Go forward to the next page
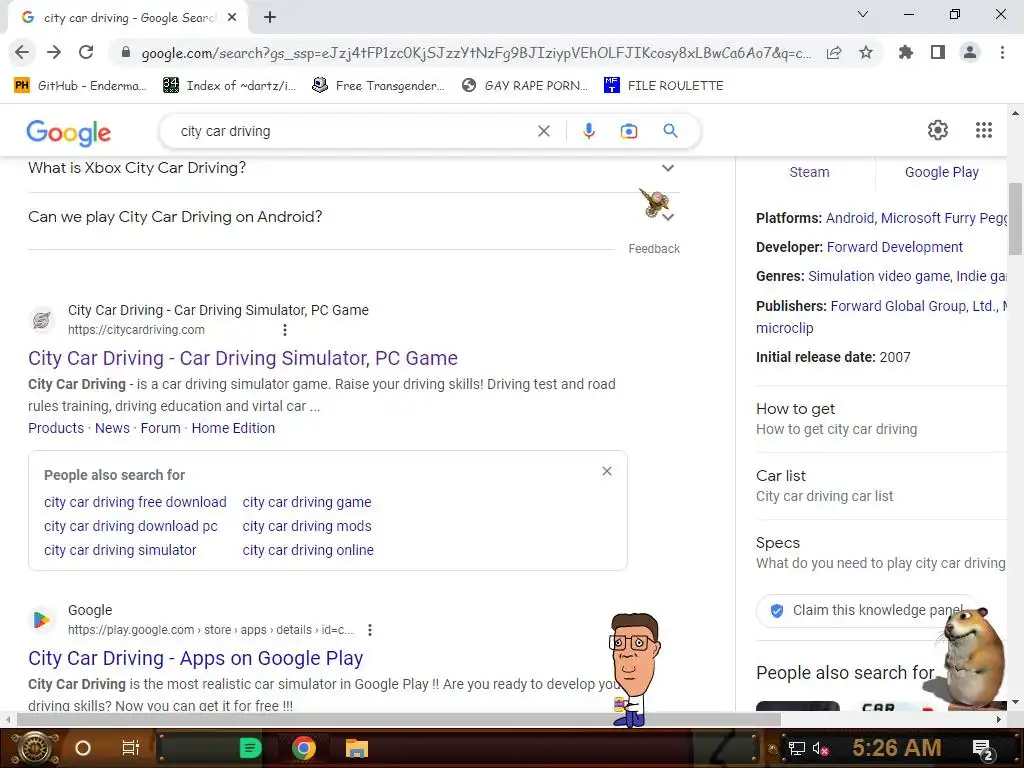The height and width of the screenshot is (768, 1024). click(54, 52)
